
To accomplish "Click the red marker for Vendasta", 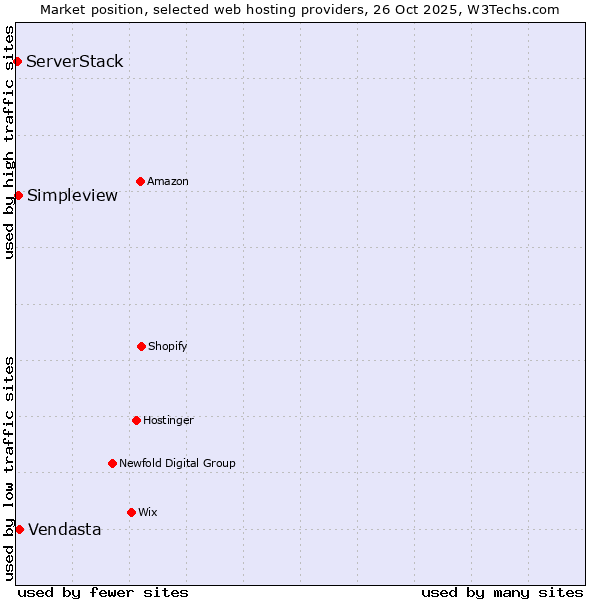I will coord(19,529).
